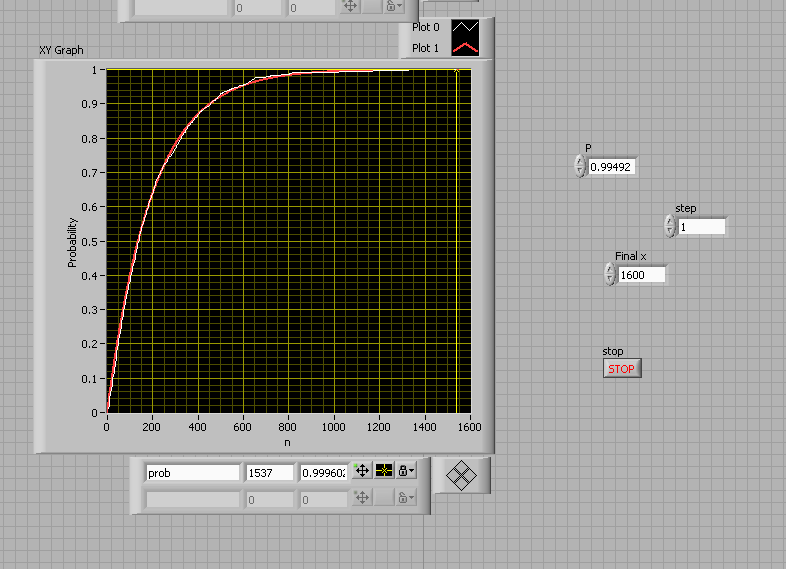Open the prob cursor lock dropdown

click(406, 472)
